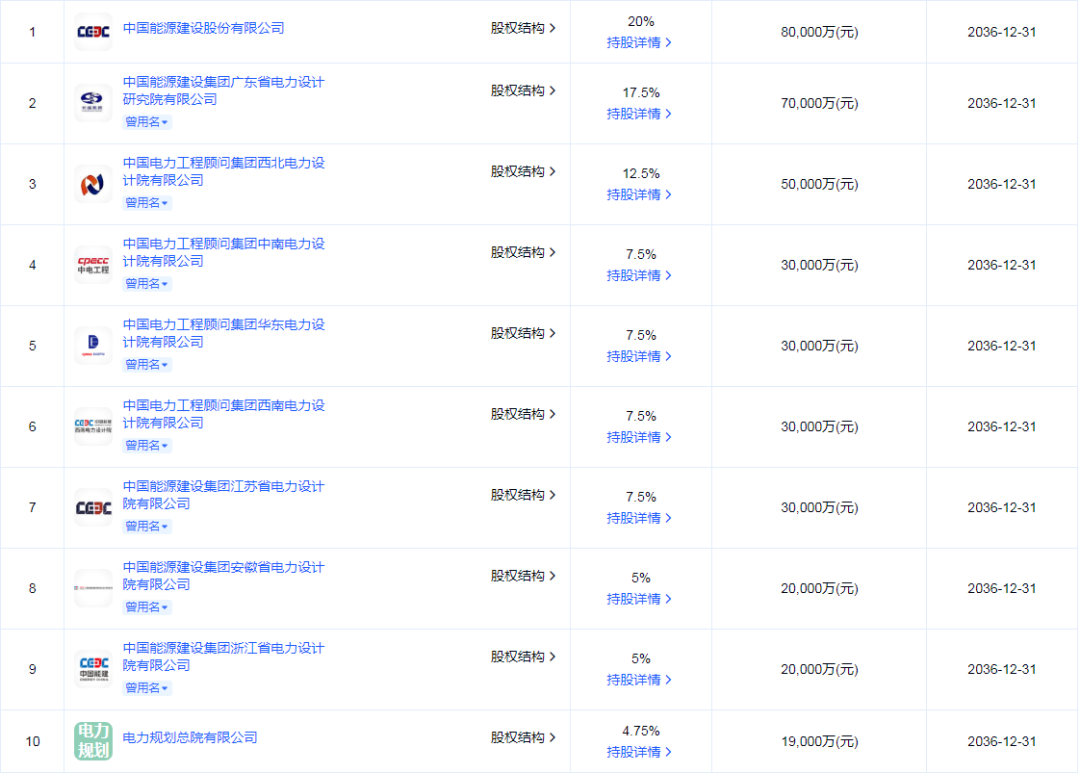View 持股详情 for the 20% shareholder
The height and width of the screenshot is (773, 1080).
(x=638, y=43)
